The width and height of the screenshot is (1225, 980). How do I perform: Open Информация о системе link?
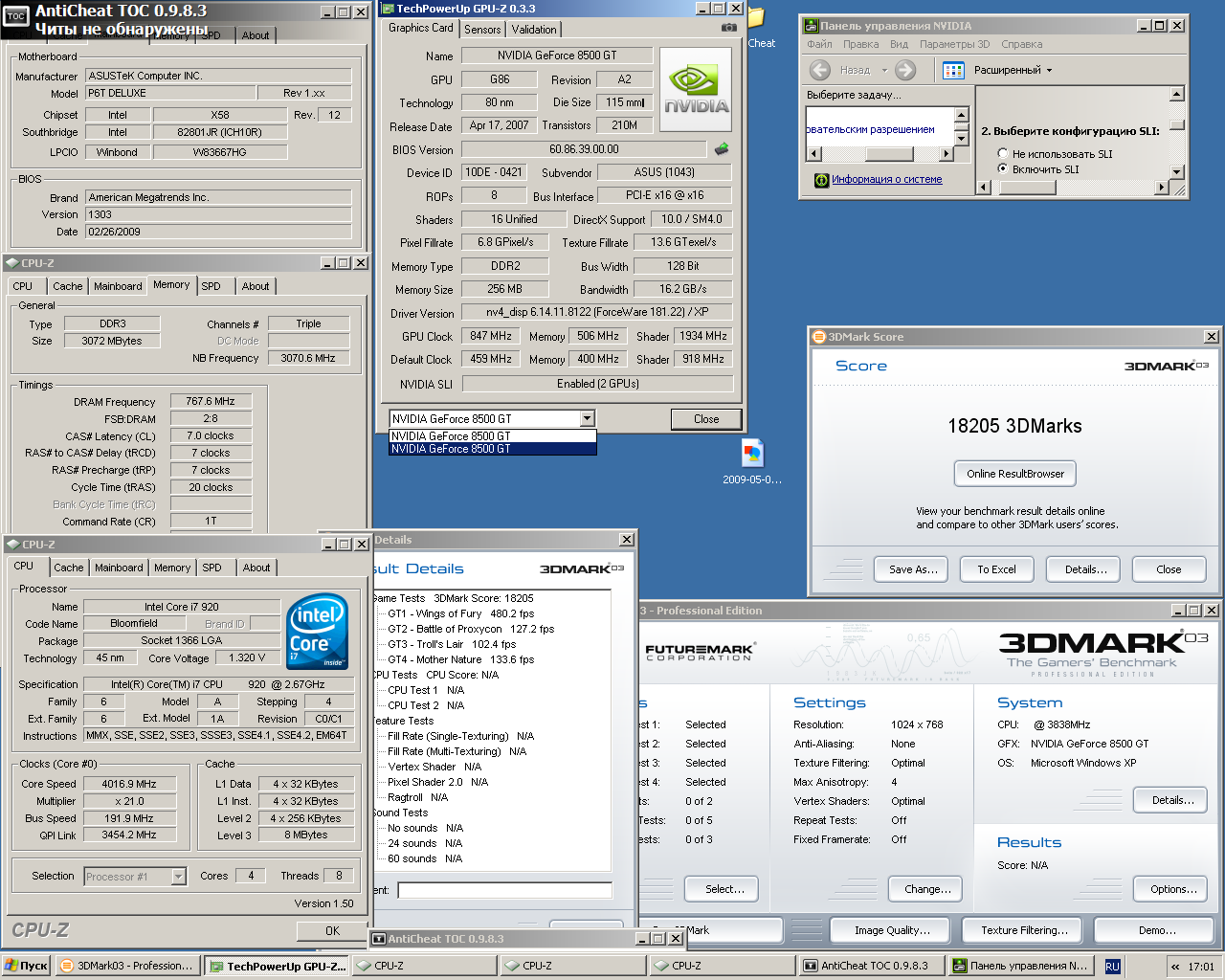click(886, 180)
